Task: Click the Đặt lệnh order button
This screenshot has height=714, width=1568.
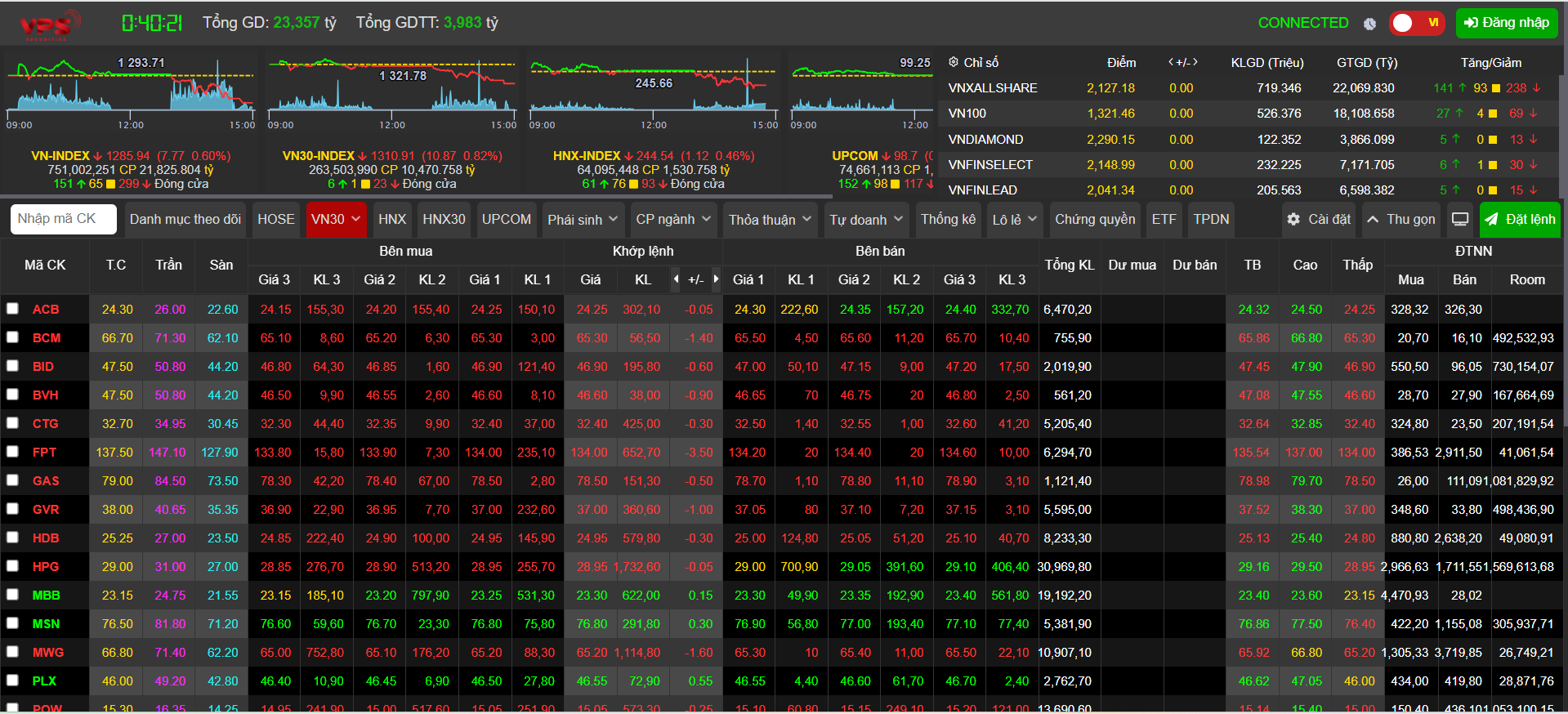Action: pos(1520,219)
